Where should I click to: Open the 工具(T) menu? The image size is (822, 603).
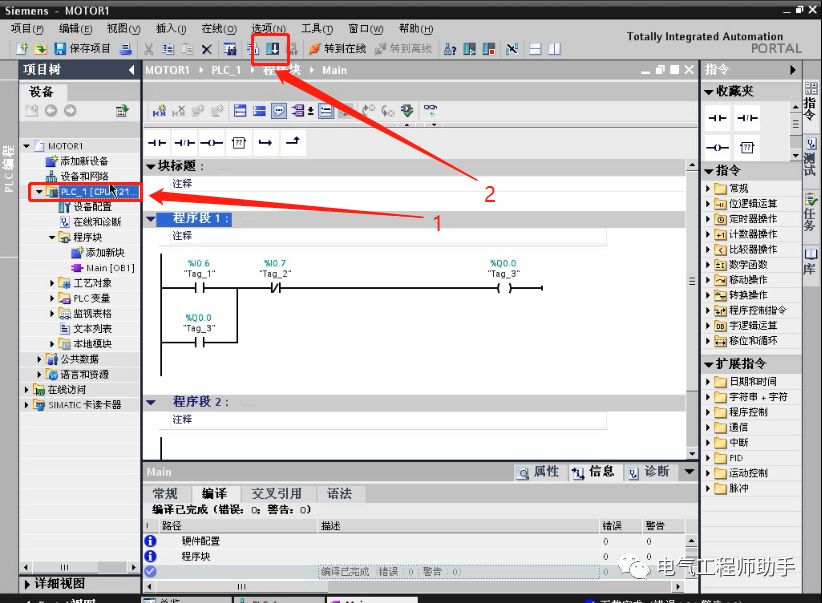coord(317,28)
